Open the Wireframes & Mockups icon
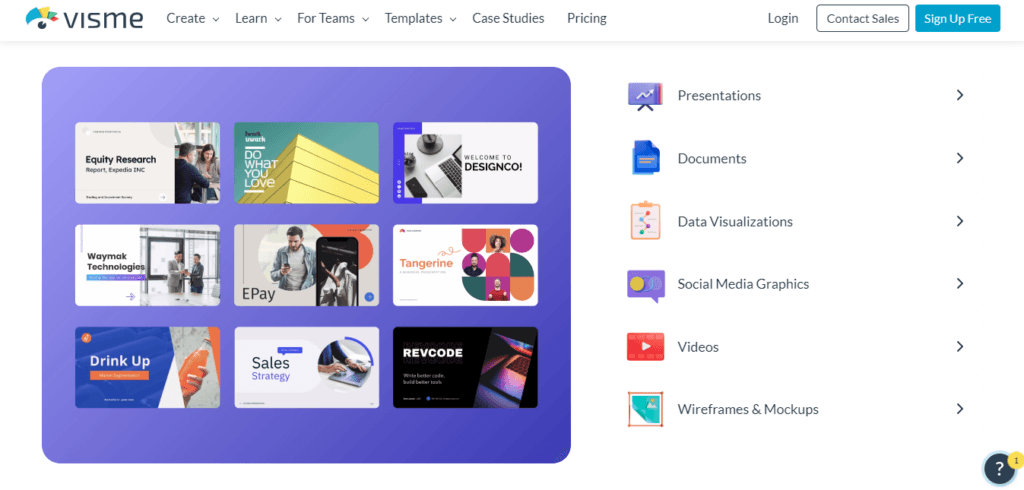The width and height of the screenshot is (1024, 490). pos(645,410)
